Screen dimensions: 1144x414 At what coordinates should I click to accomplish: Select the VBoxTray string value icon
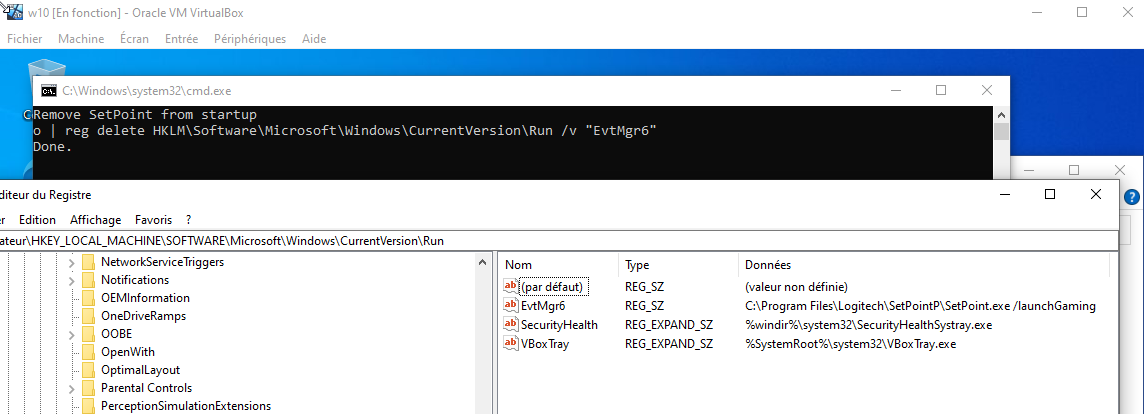point(511,344)
